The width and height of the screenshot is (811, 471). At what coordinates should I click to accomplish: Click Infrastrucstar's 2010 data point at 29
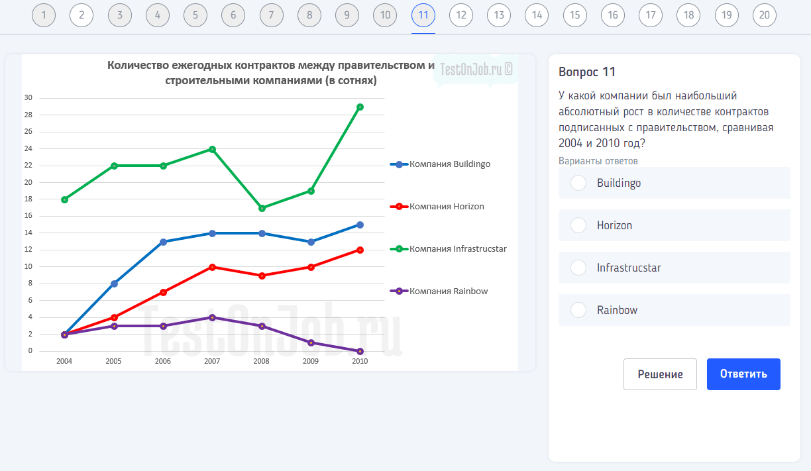tap(360, 106)
